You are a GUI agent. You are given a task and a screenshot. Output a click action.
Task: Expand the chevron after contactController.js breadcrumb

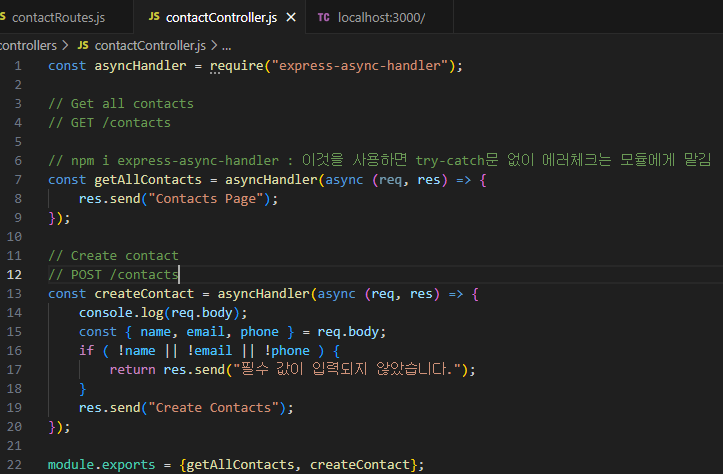214,46
